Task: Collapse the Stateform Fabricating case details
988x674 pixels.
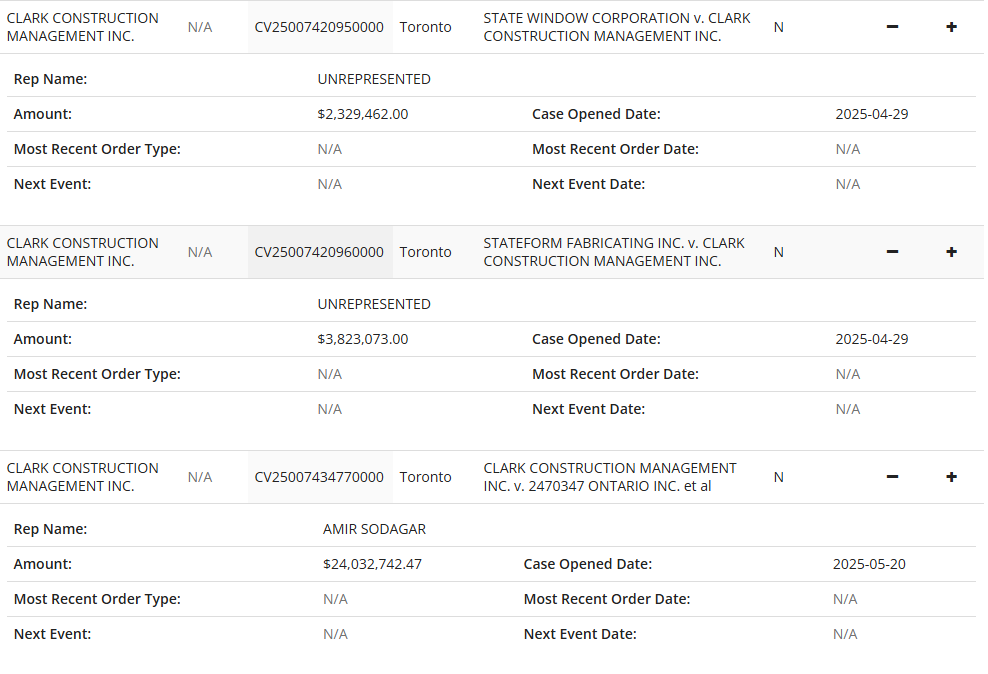Action: click(x=892, y=252)
